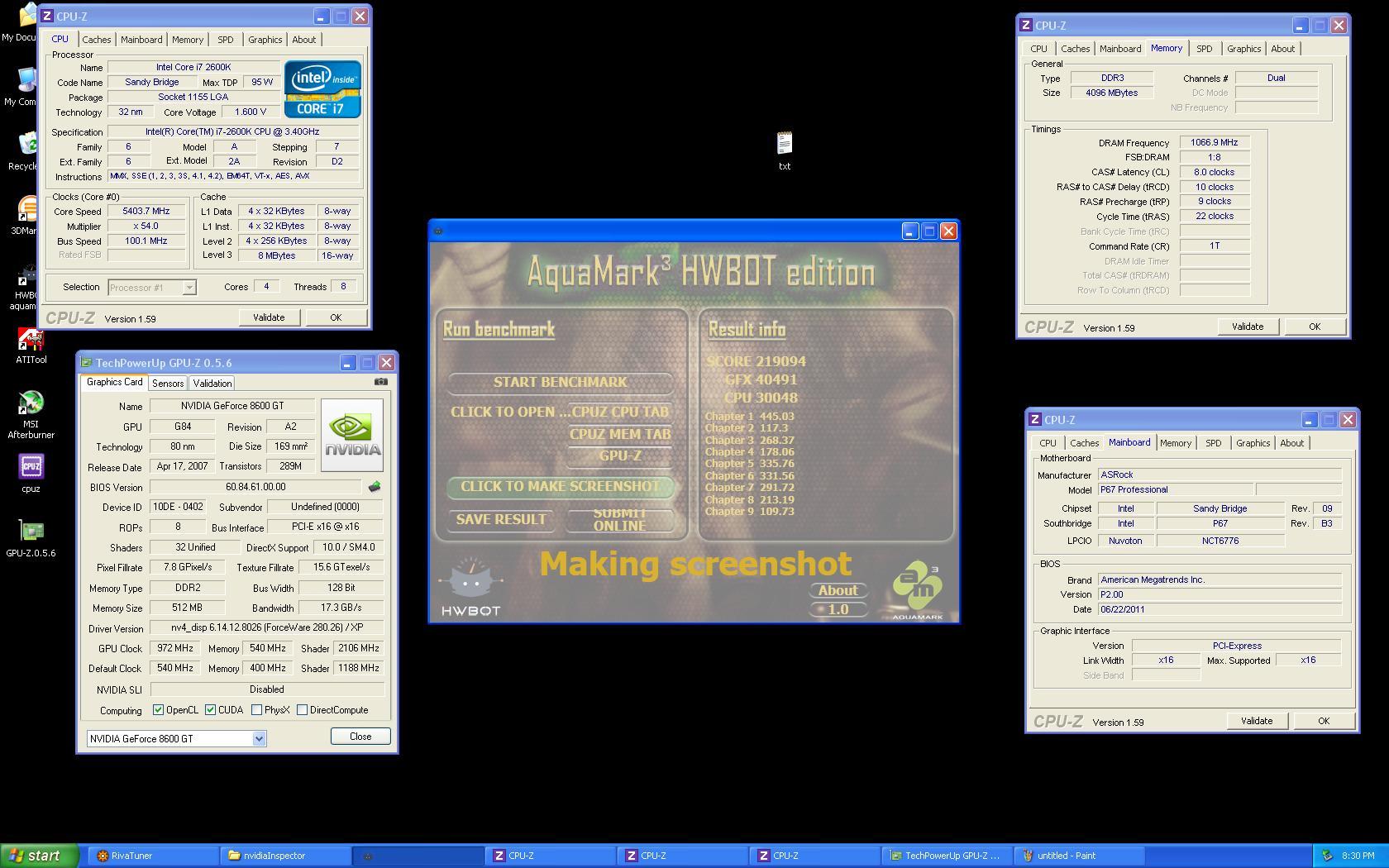Click GPU-Z camera screenshot icon

click(380, 382)
